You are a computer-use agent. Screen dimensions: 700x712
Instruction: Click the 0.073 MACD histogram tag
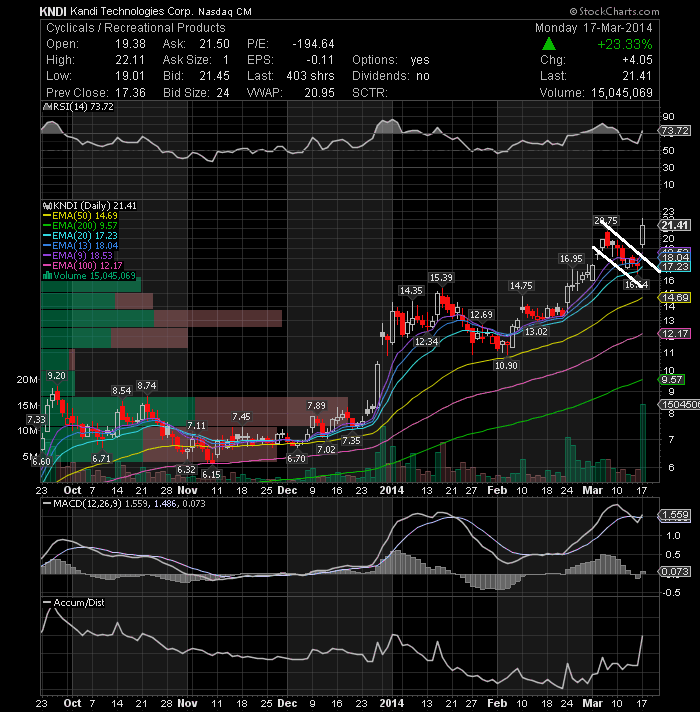click(675, 572)
